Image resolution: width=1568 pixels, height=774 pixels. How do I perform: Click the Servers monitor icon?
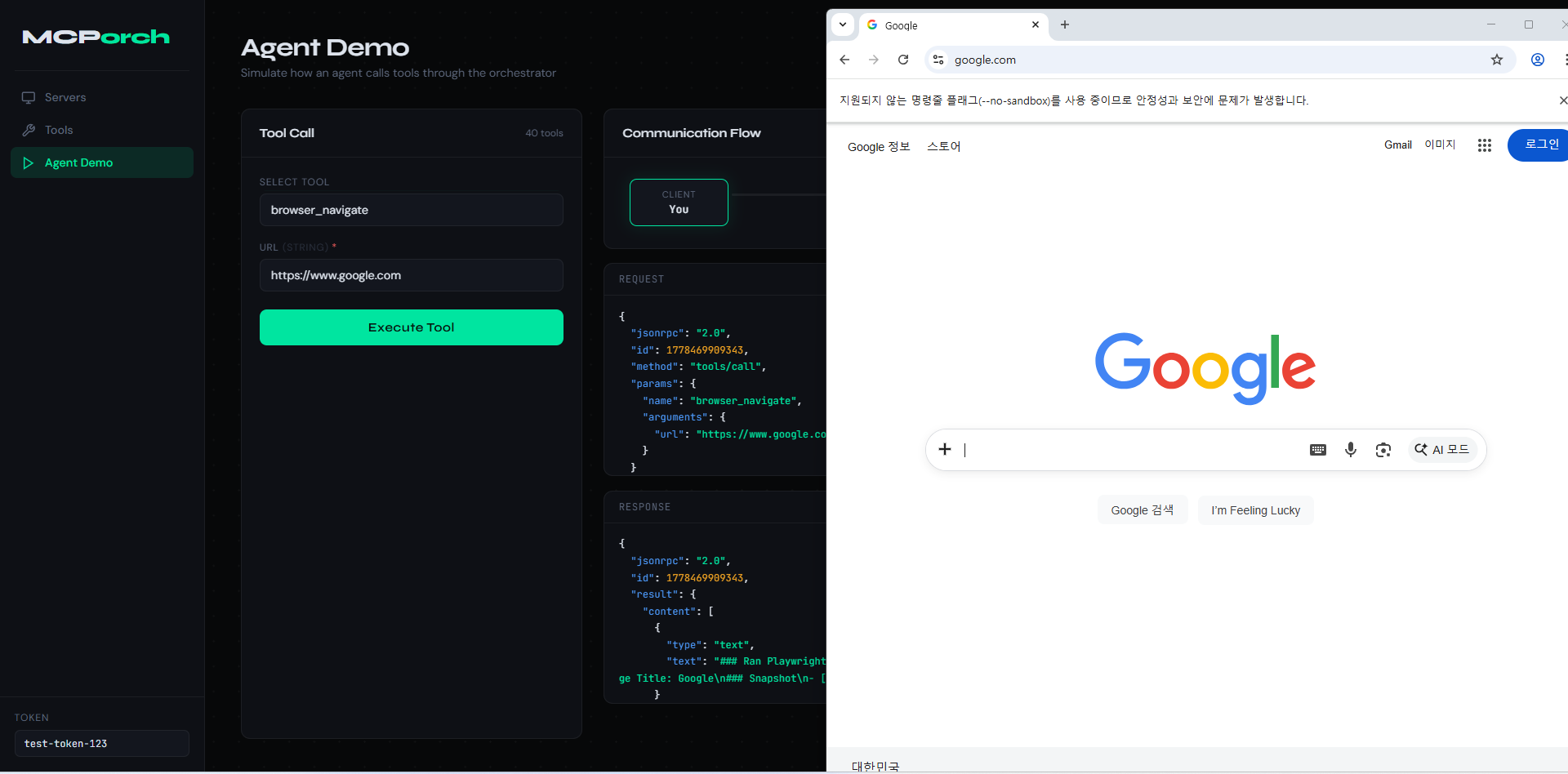point(29,97)
